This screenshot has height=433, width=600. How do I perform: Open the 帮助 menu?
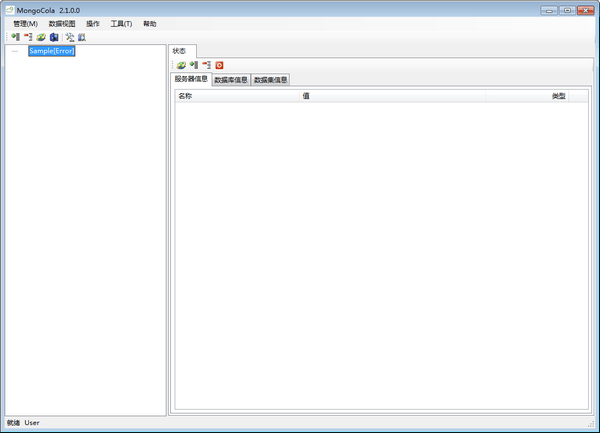[150, 23]
